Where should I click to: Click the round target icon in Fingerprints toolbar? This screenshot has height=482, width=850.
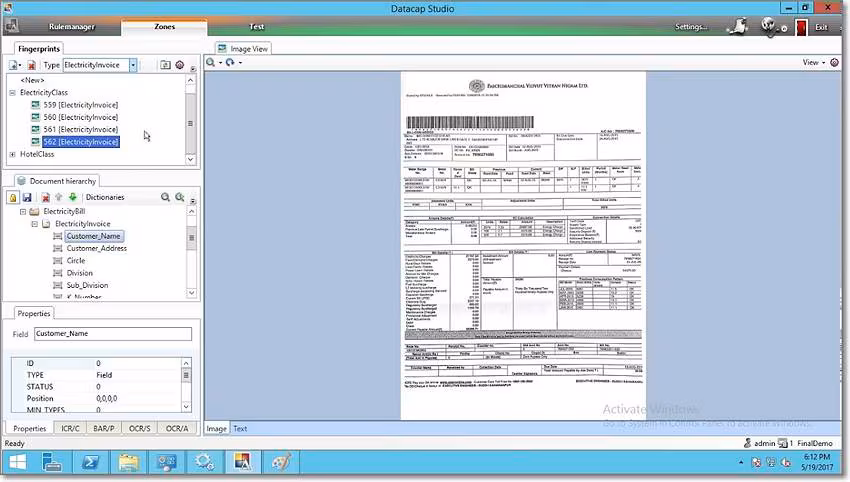pyautogui.click(x=180, y=65)
